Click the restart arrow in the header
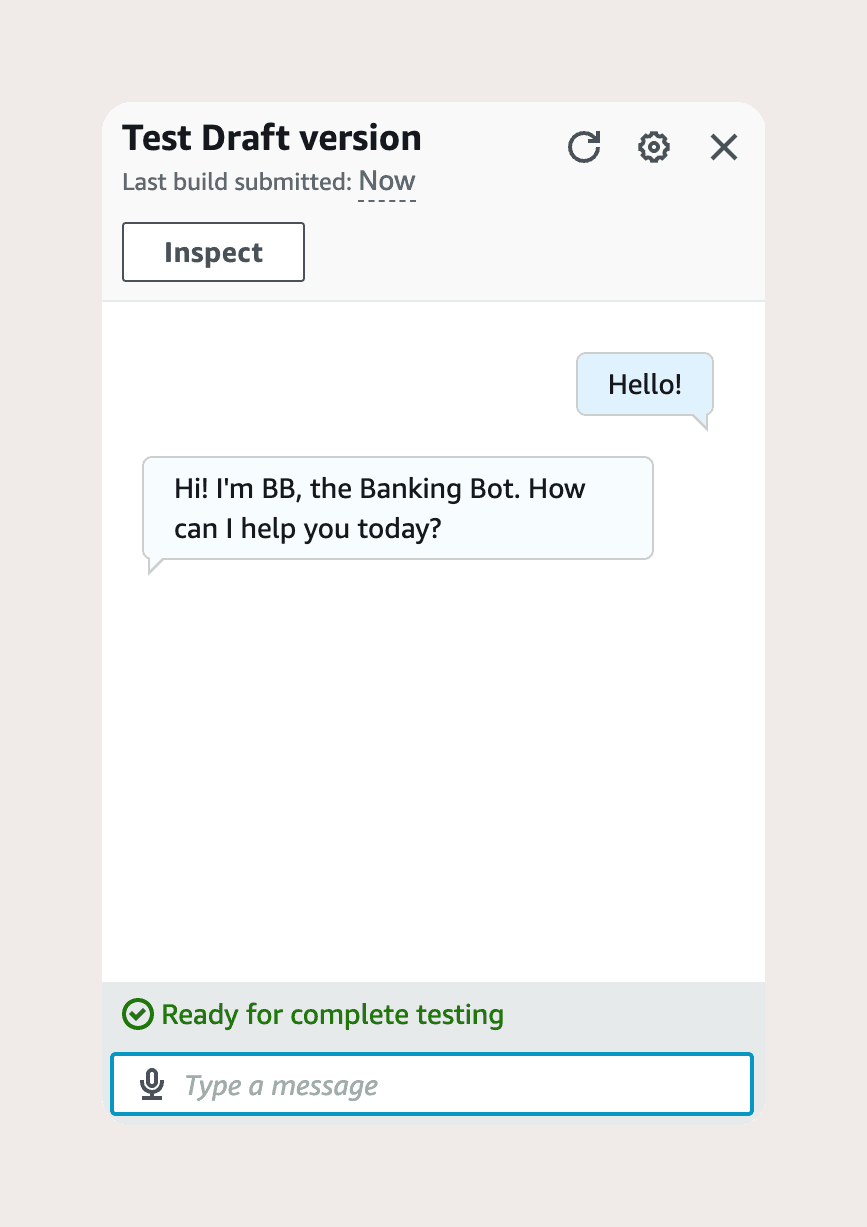The height and width of the screenshot is (1227, 867). coord(584,147)
